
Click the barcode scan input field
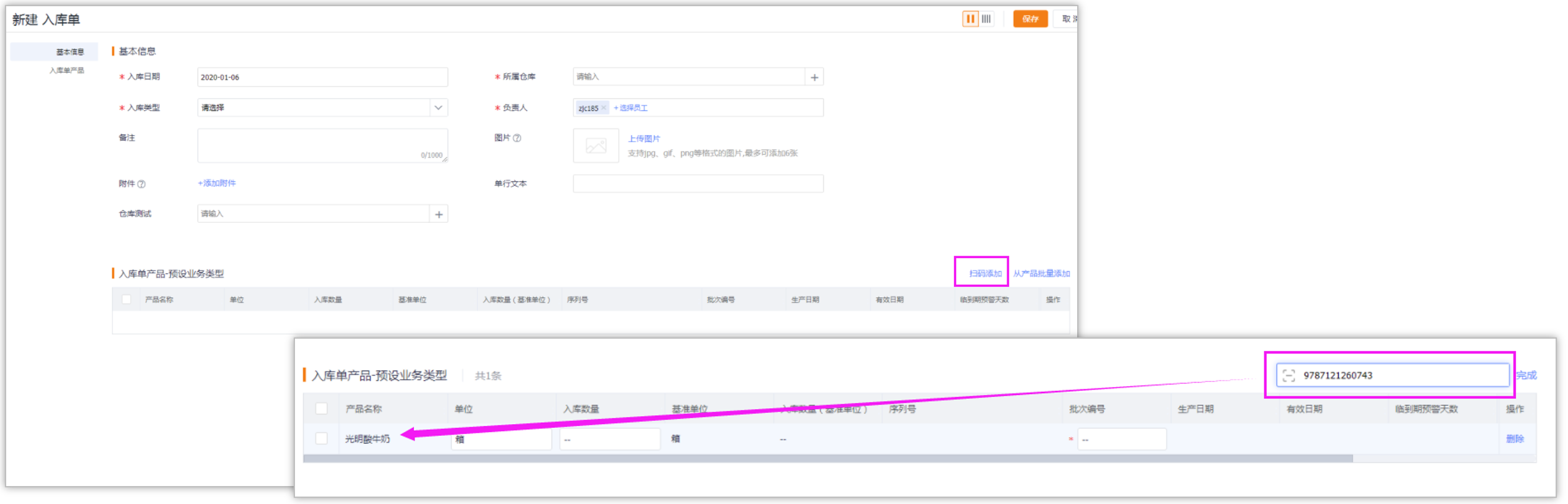[x=1401, y=375]
